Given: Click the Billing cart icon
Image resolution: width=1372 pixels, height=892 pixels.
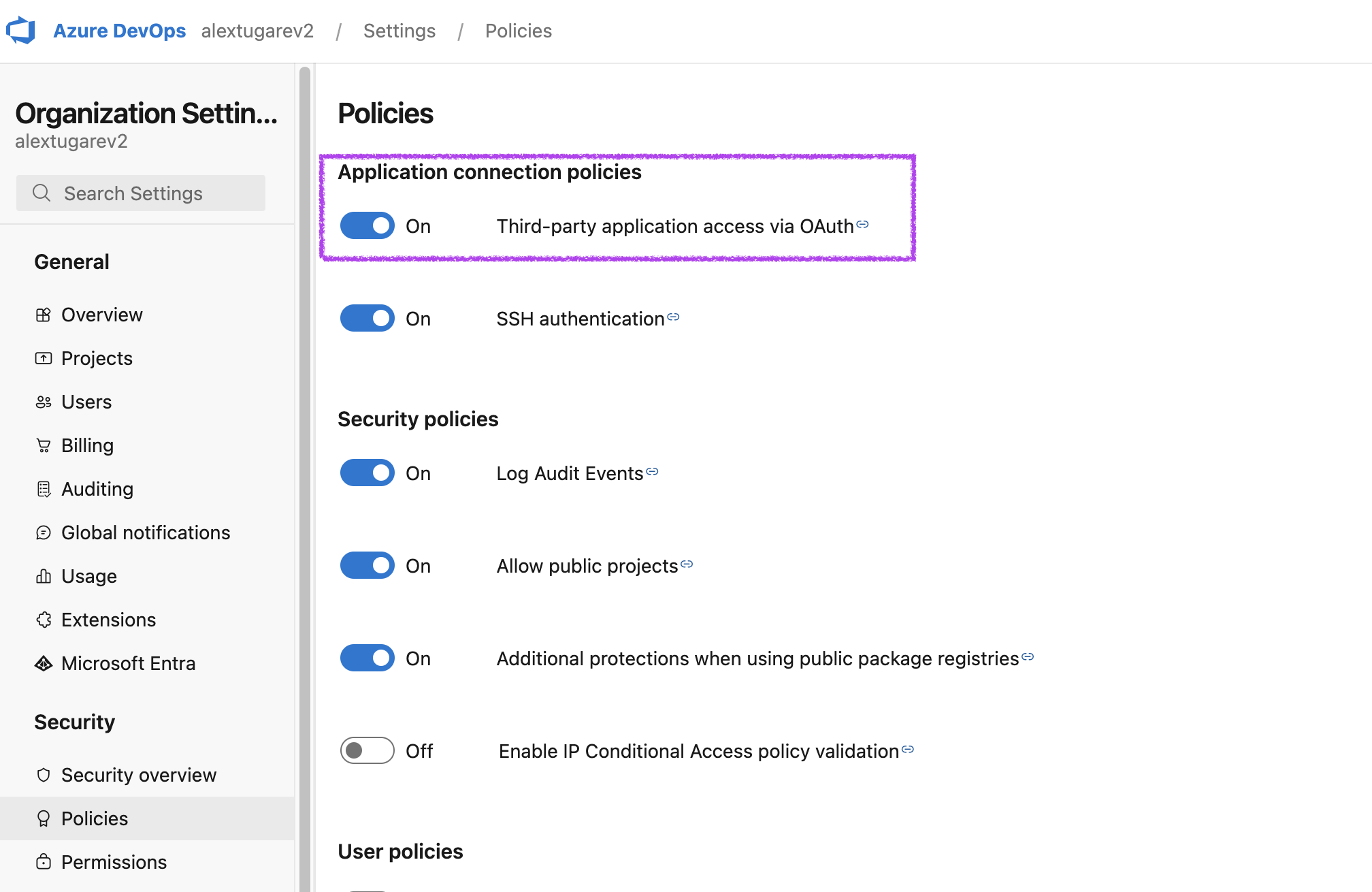Looking at the screenshot, I should tap(44, 445).
